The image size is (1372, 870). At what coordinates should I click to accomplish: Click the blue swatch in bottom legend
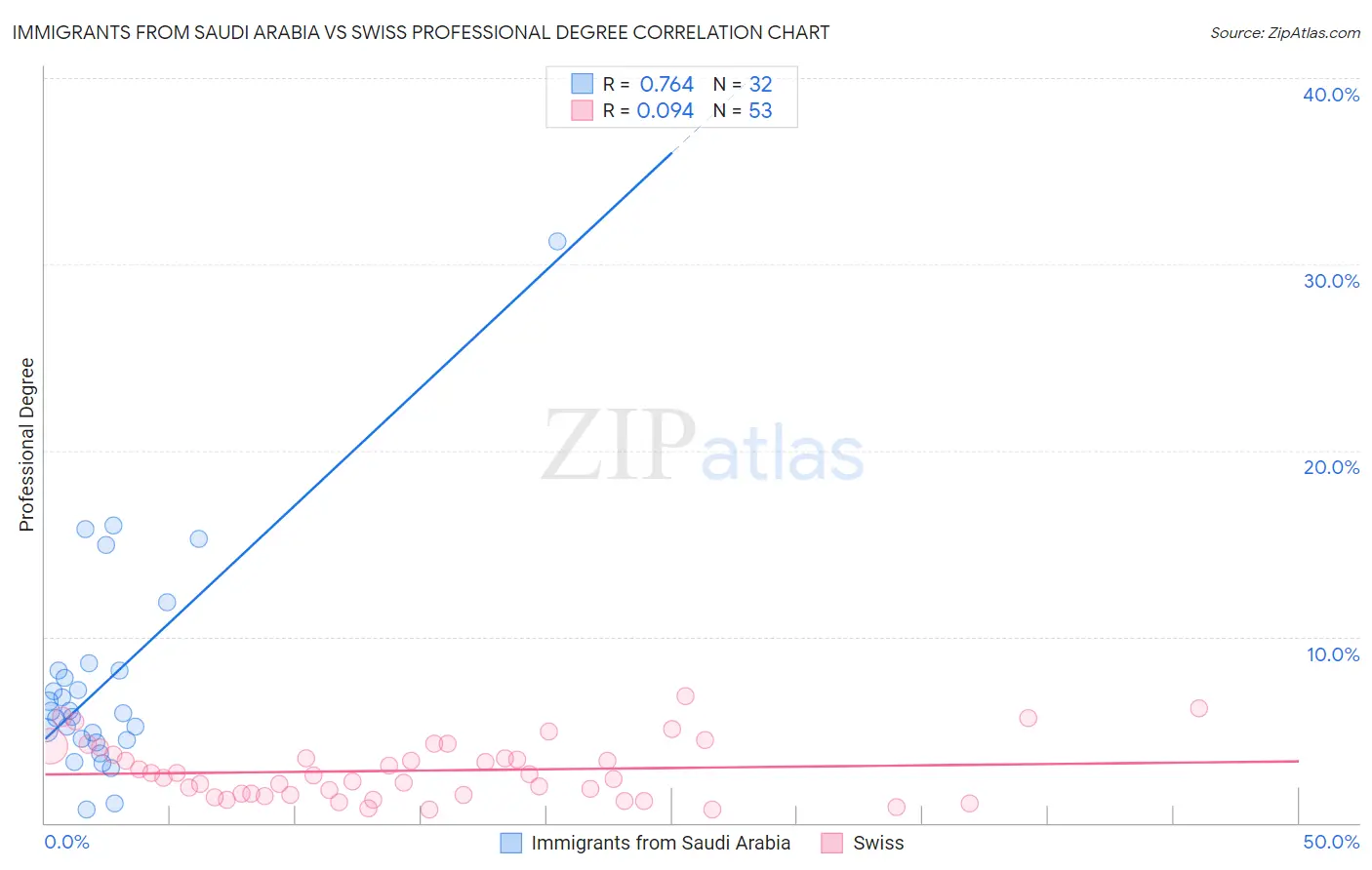point(510,843)
